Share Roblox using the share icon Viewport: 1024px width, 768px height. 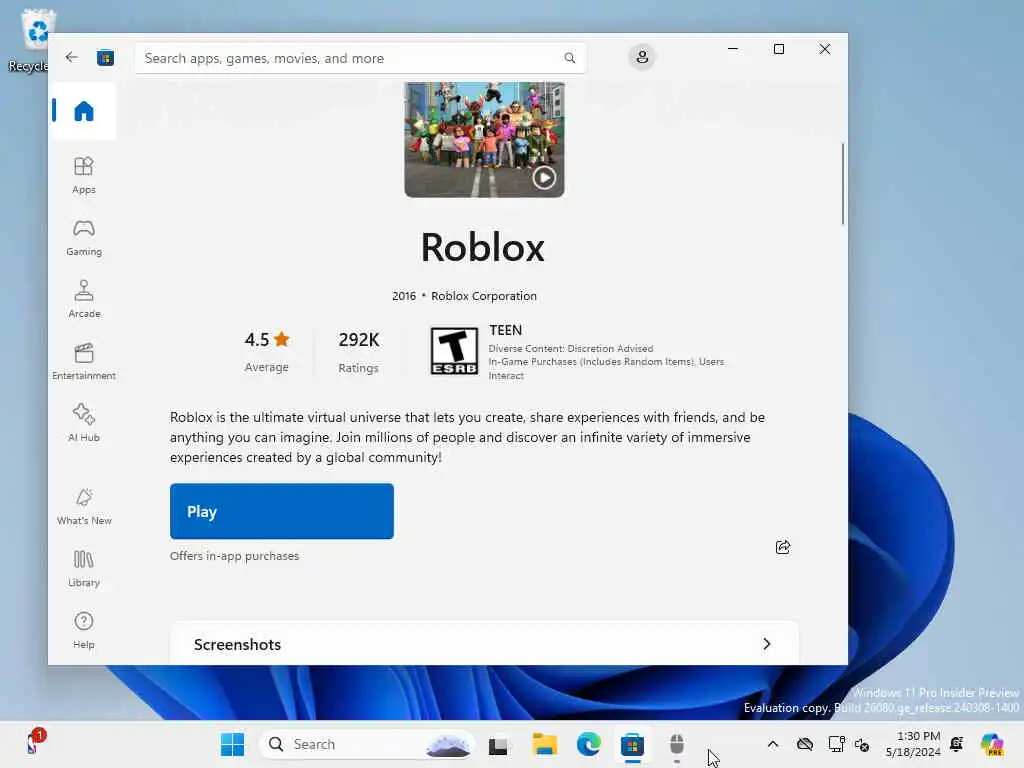782,547
